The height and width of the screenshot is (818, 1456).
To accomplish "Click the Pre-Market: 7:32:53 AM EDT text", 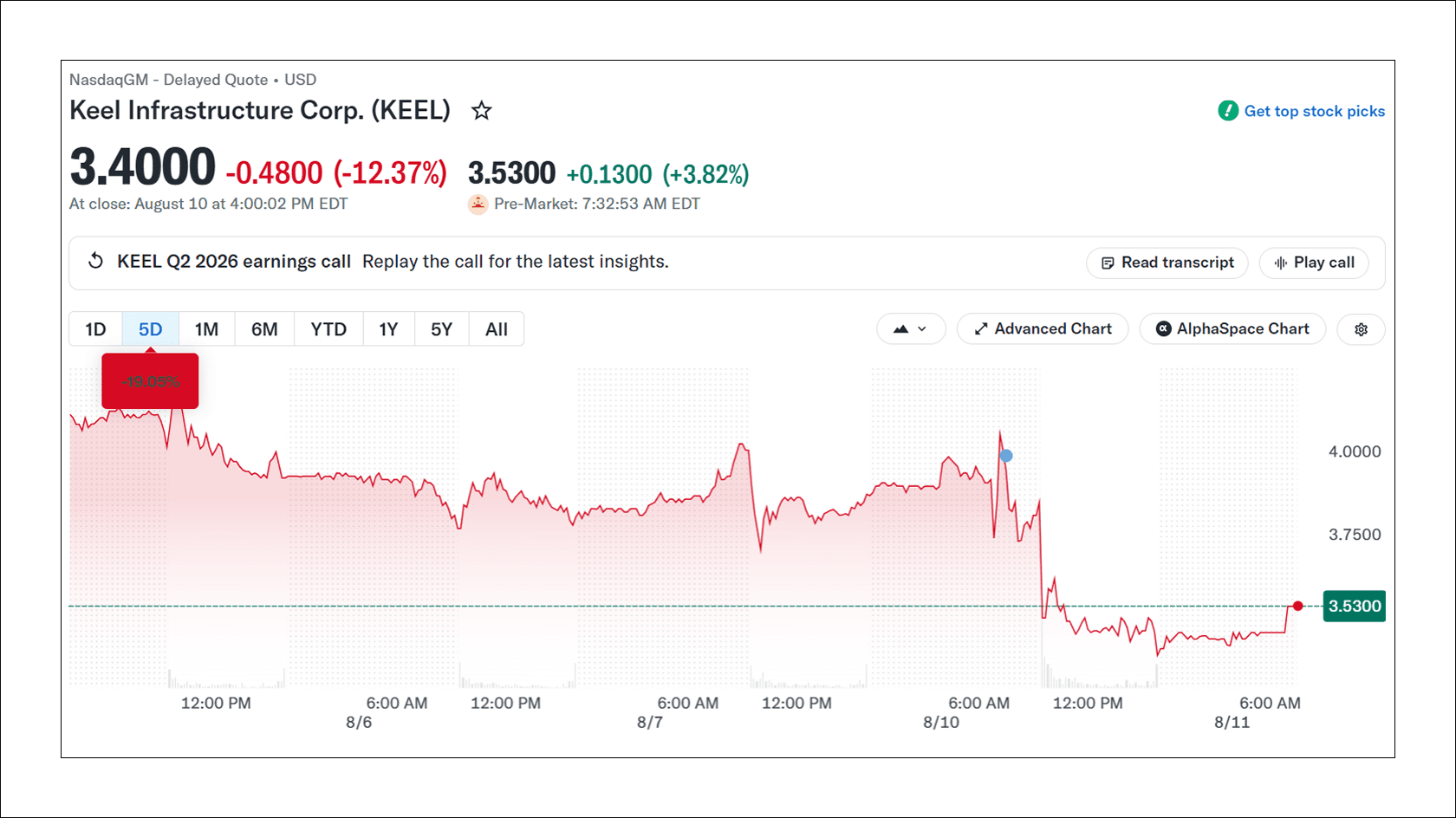I will [x=597, y=204].
